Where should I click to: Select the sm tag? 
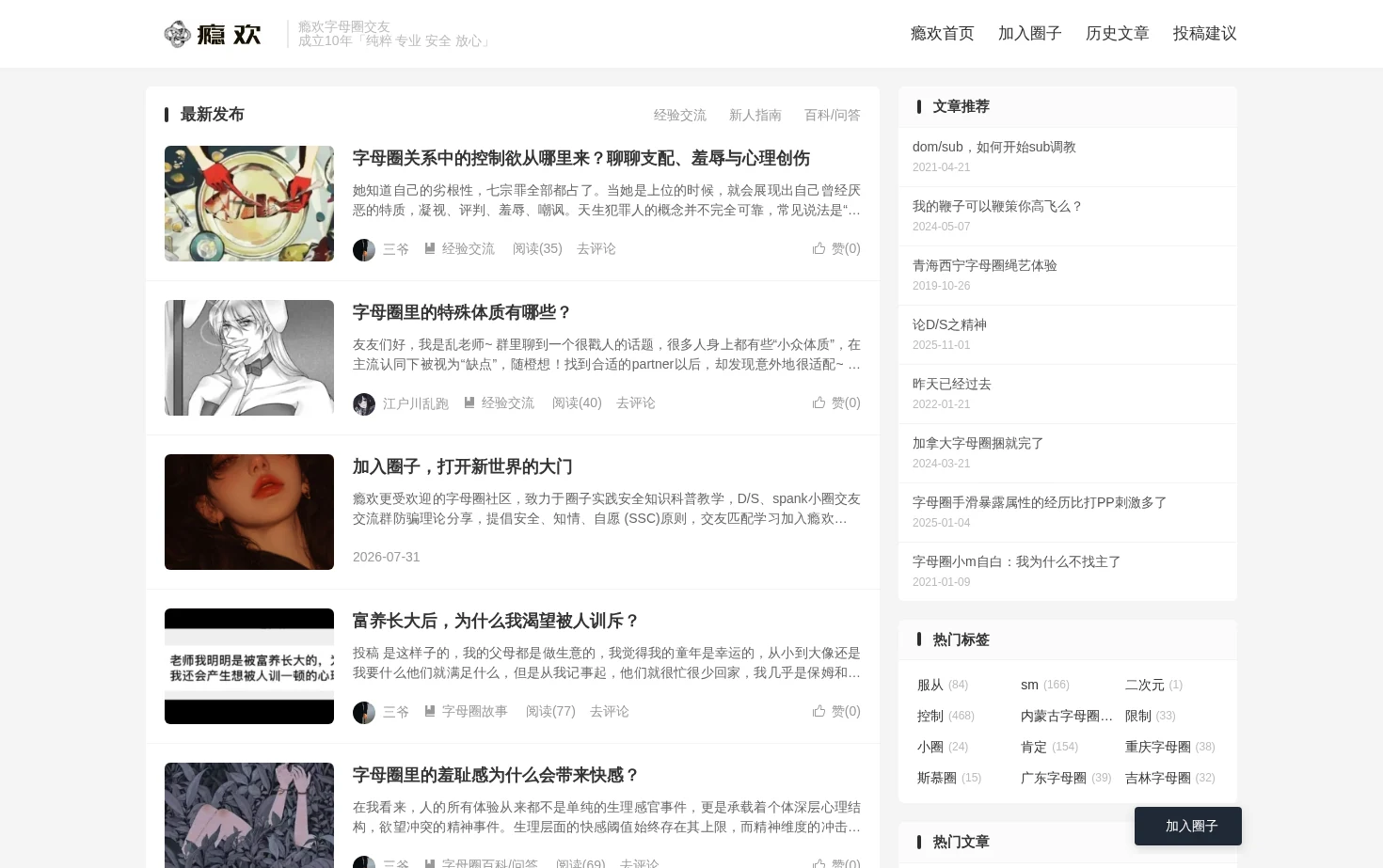(x=1029, y=685)
